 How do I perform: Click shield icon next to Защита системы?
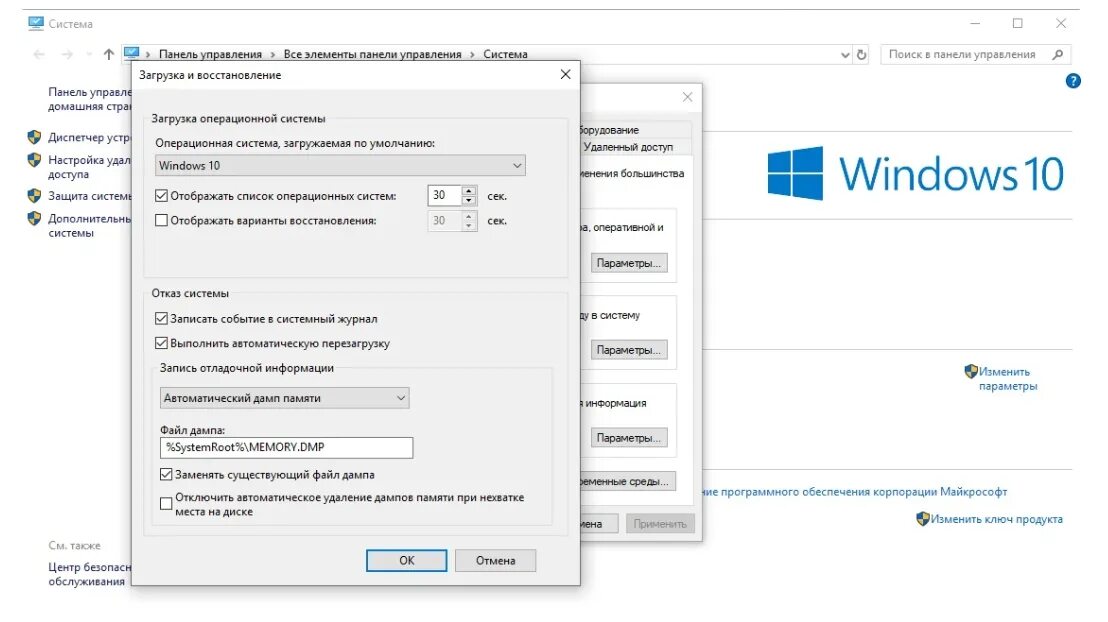pyautogui.click(x=34, y=195)
